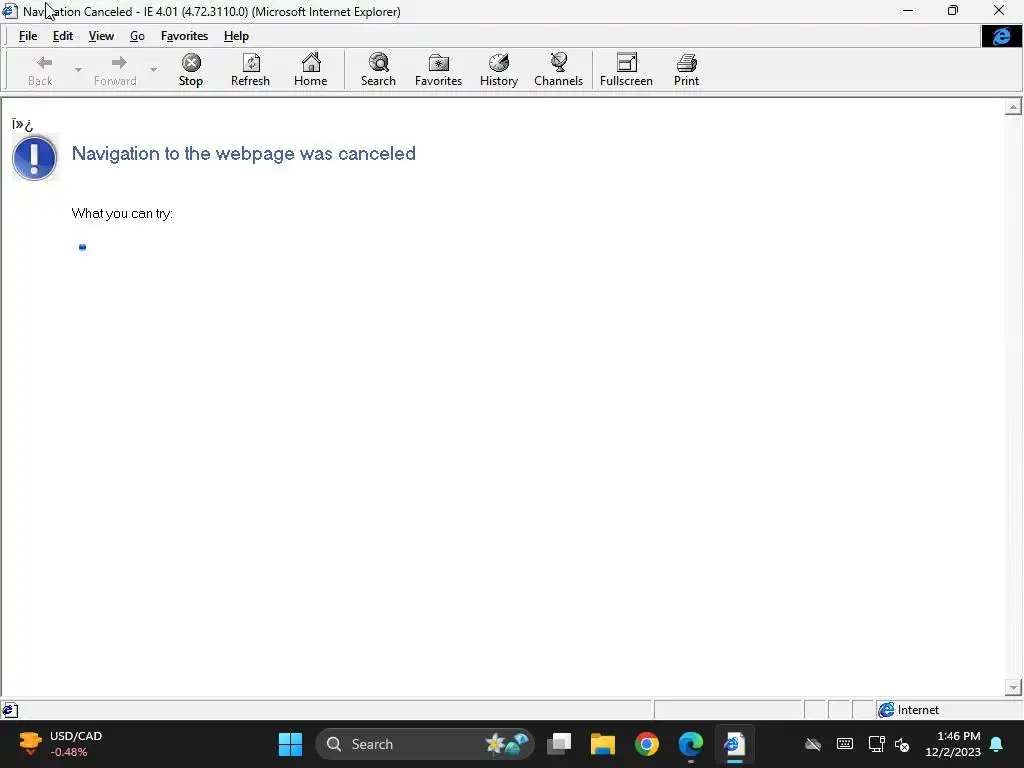This screenshot has height=768, width=1024.
Task: Click the Back toolbar button
Action: tap(40, 70)
